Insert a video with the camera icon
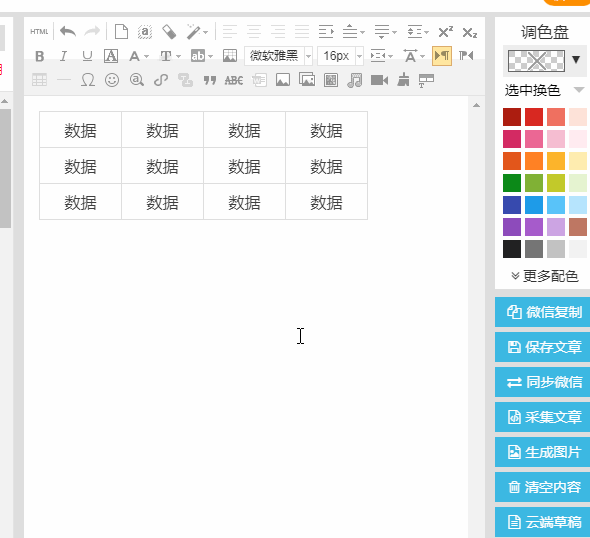This screenshot has width=590, height=538. (x=379, y=80)
